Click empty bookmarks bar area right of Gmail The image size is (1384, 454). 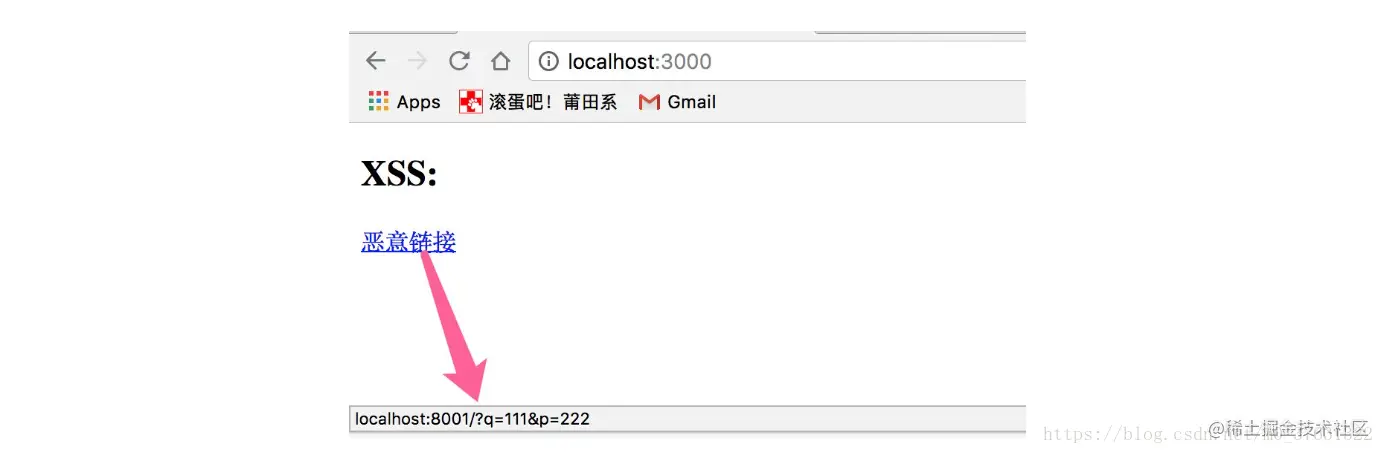pyautogui.click(x=870, y=102)
